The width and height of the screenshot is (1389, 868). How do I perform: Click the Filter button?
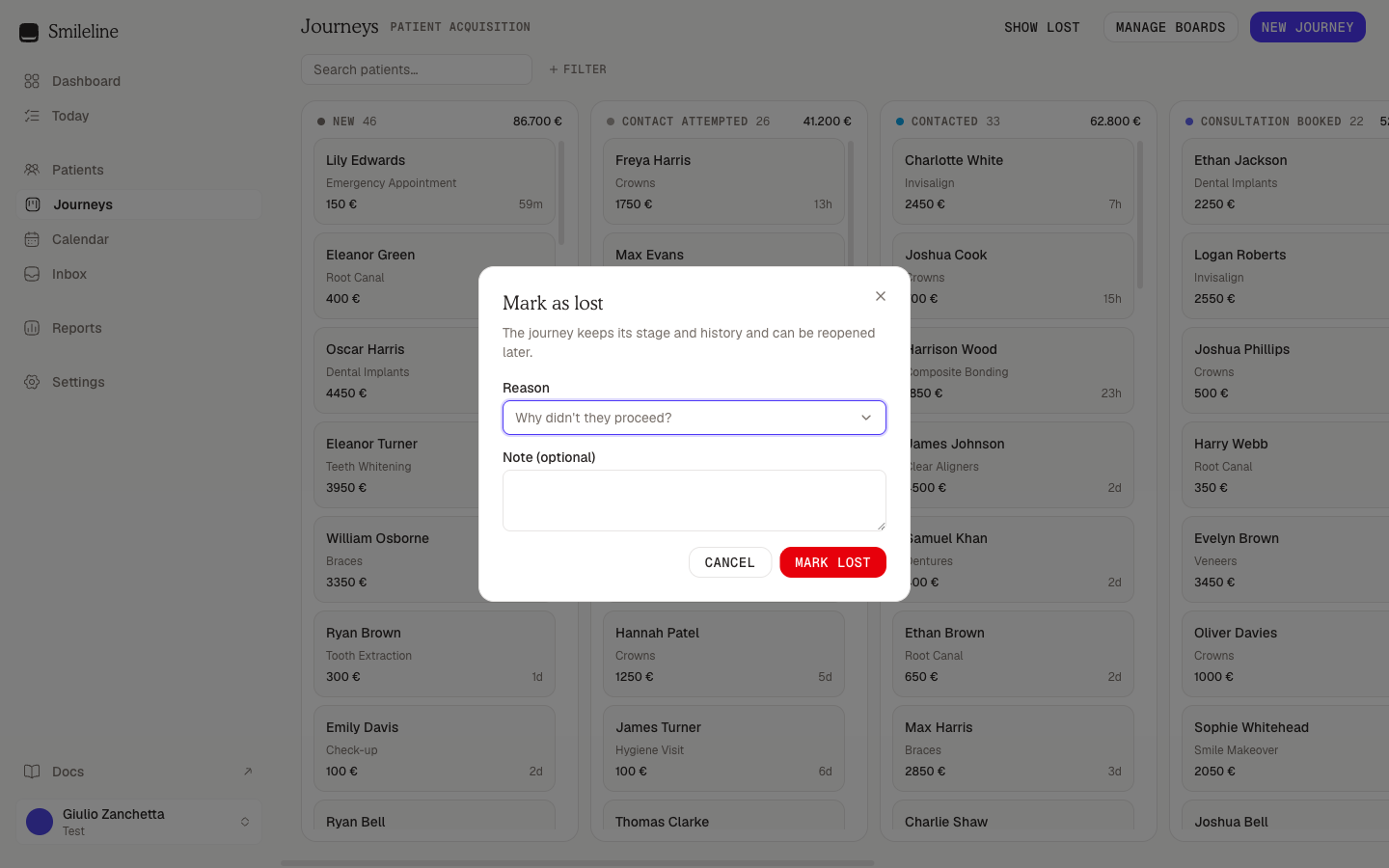tap(578, 69)
